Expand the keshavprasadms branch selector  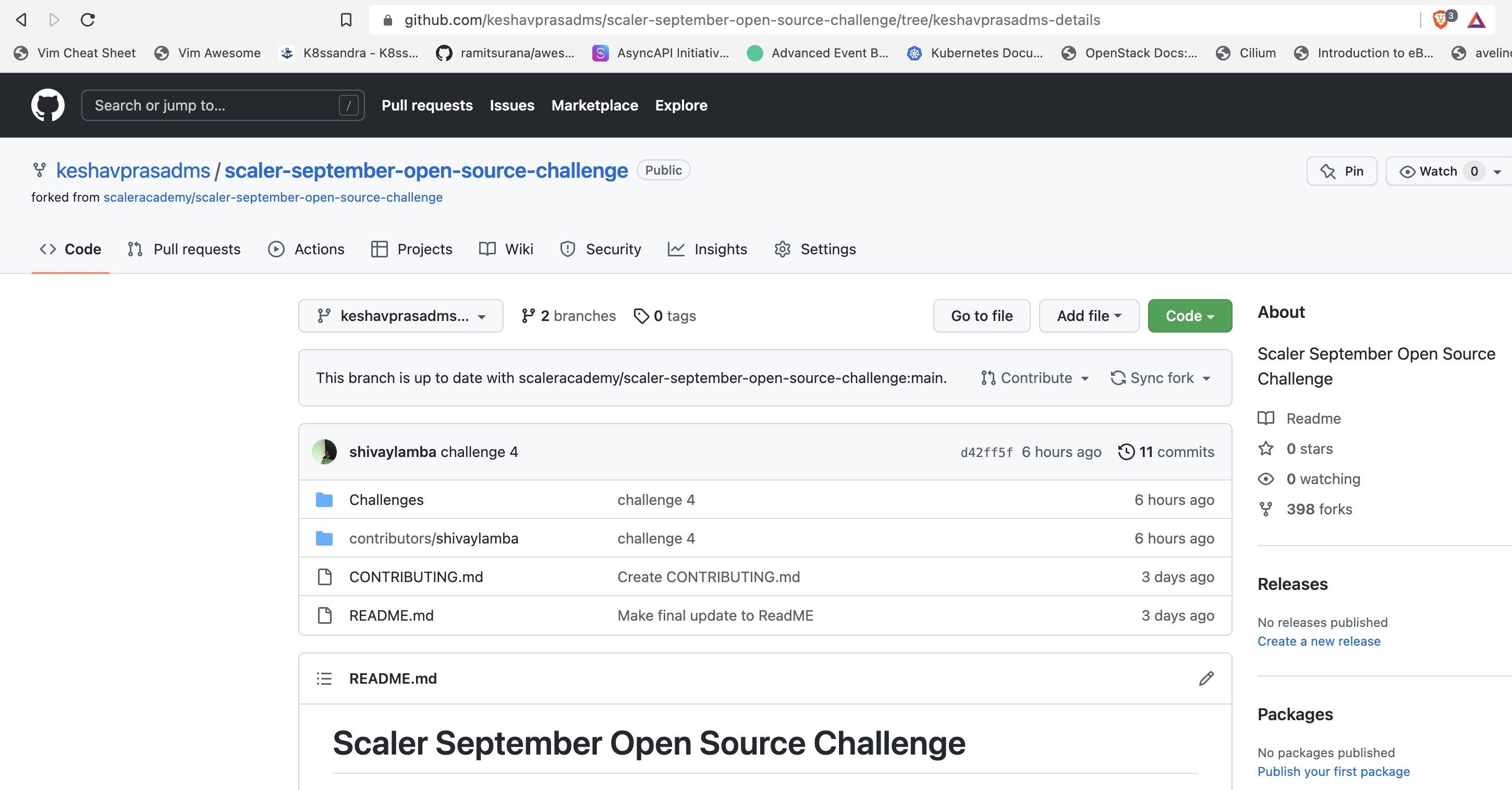(x=401, y=315)
